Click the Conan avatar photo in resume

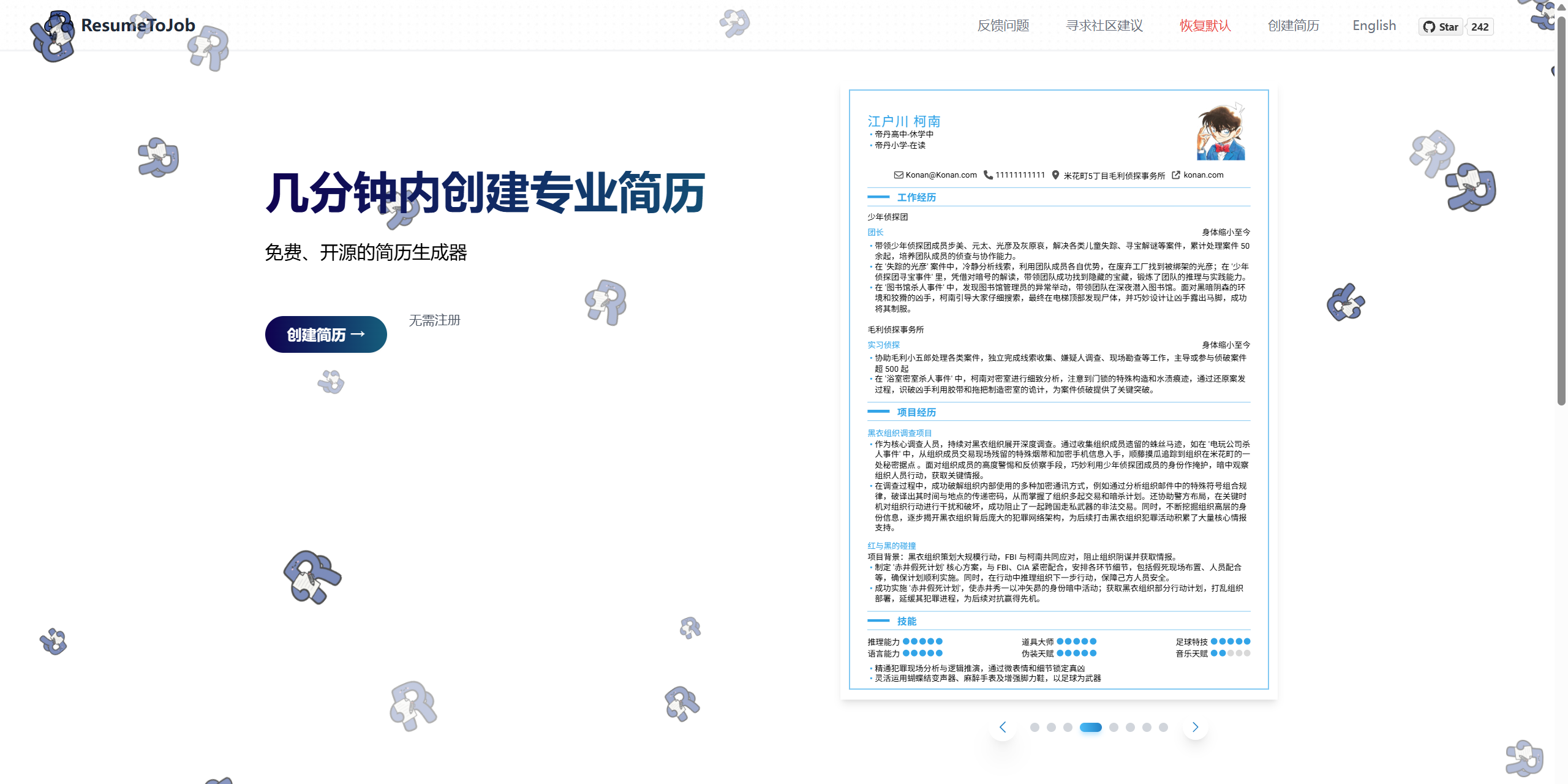pos(1221,132)
